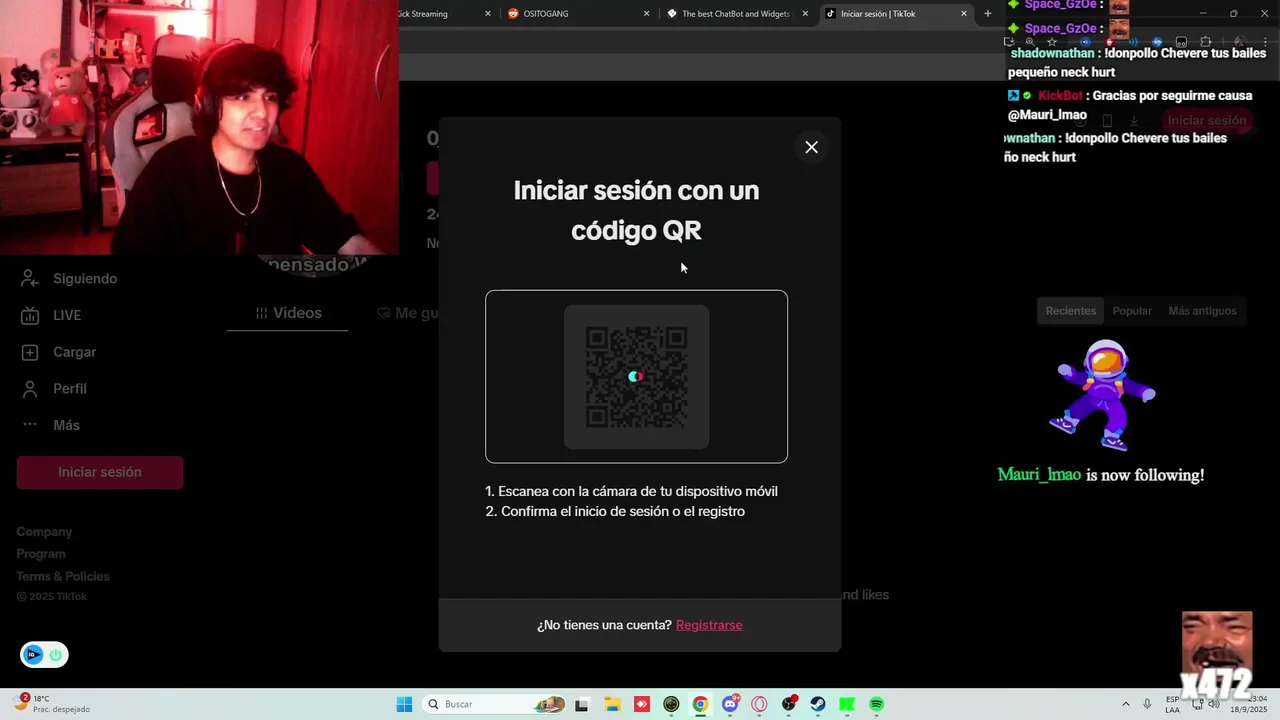
Task: Toggle the green power switch on floating widget
Action: (x=55, y=655)
